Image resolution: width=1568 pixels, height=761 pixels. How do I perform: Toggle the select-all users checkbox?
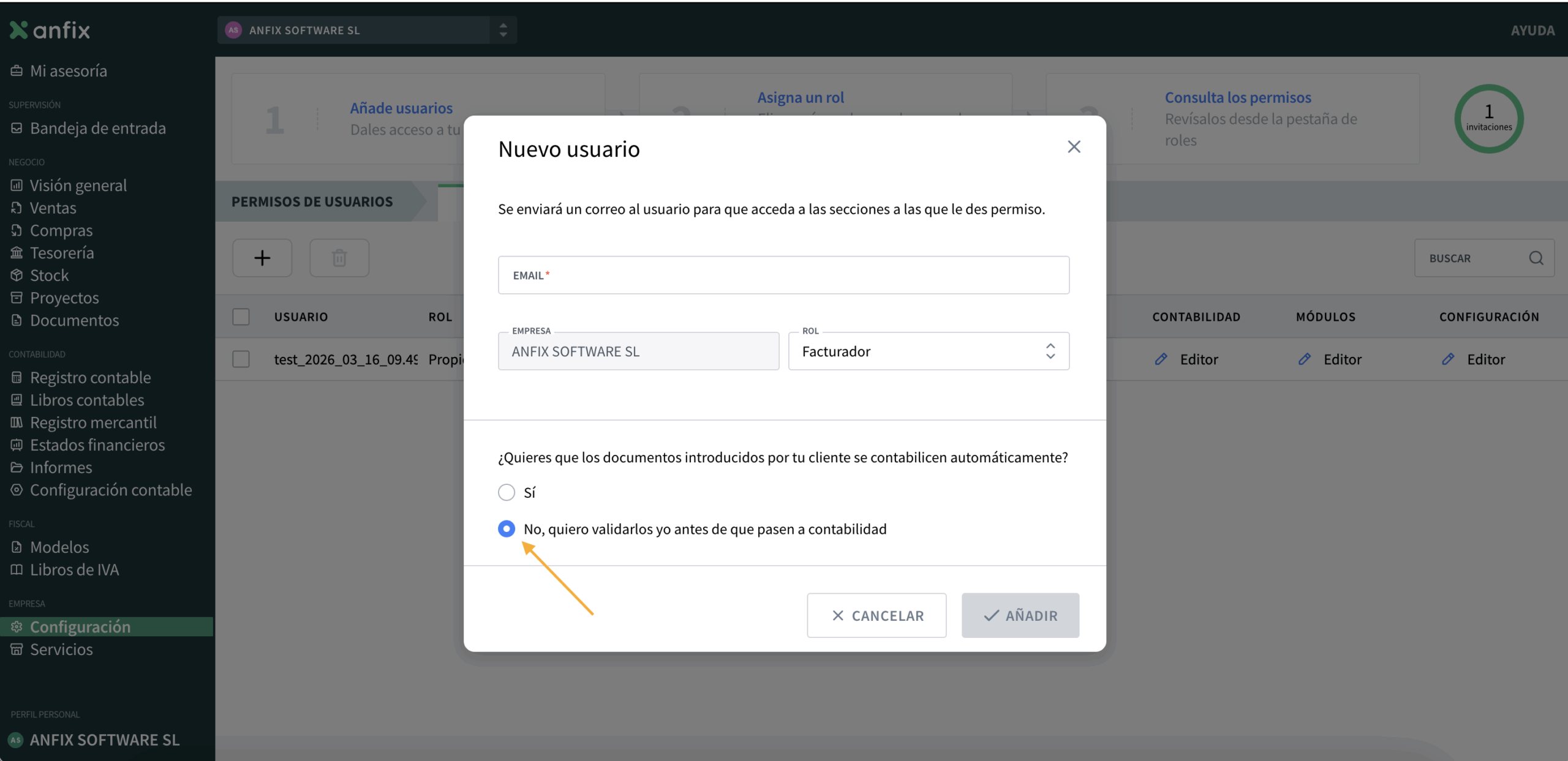241,317
